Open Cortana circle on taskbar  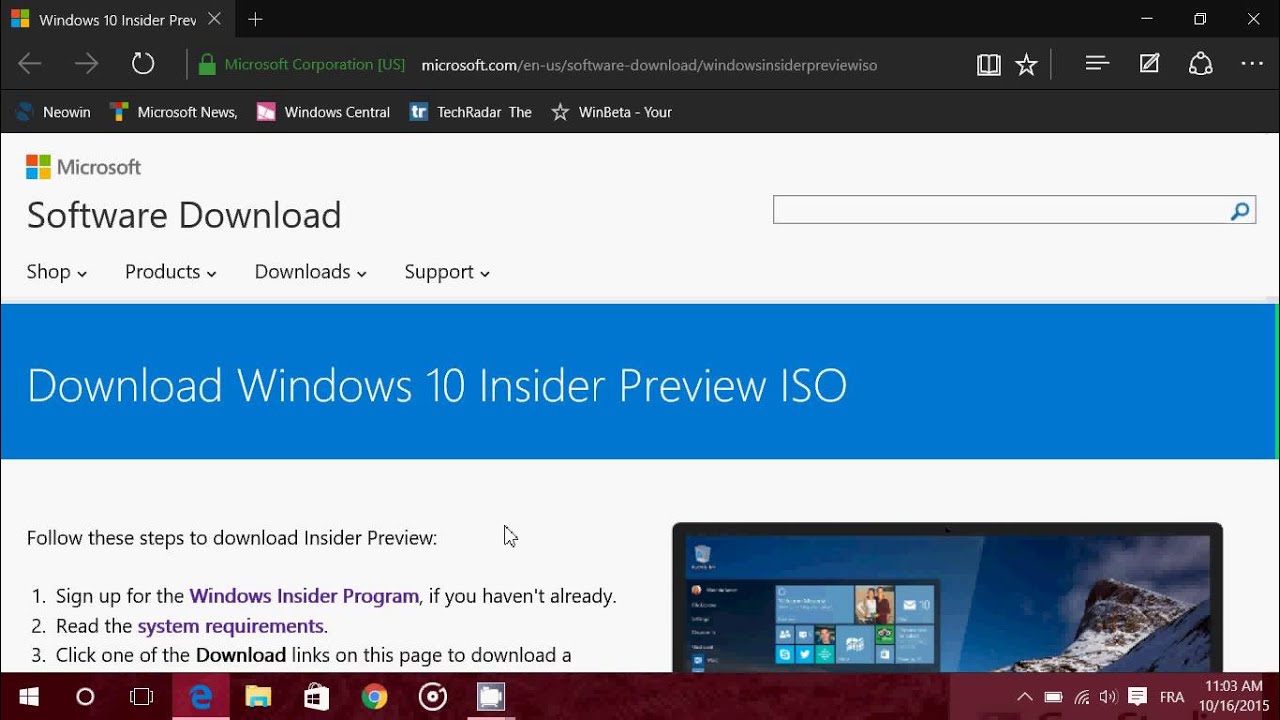(85, 697)
